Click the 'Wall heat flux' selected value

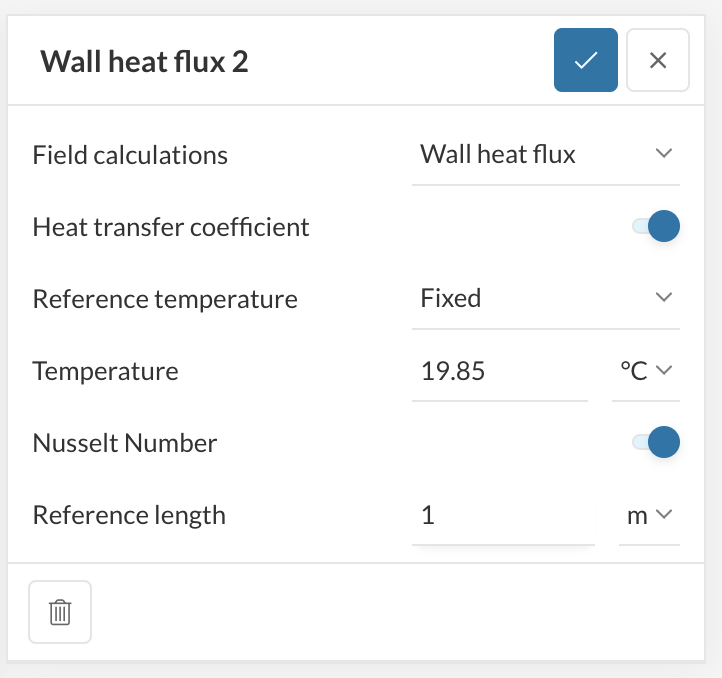tap(498, 155)
